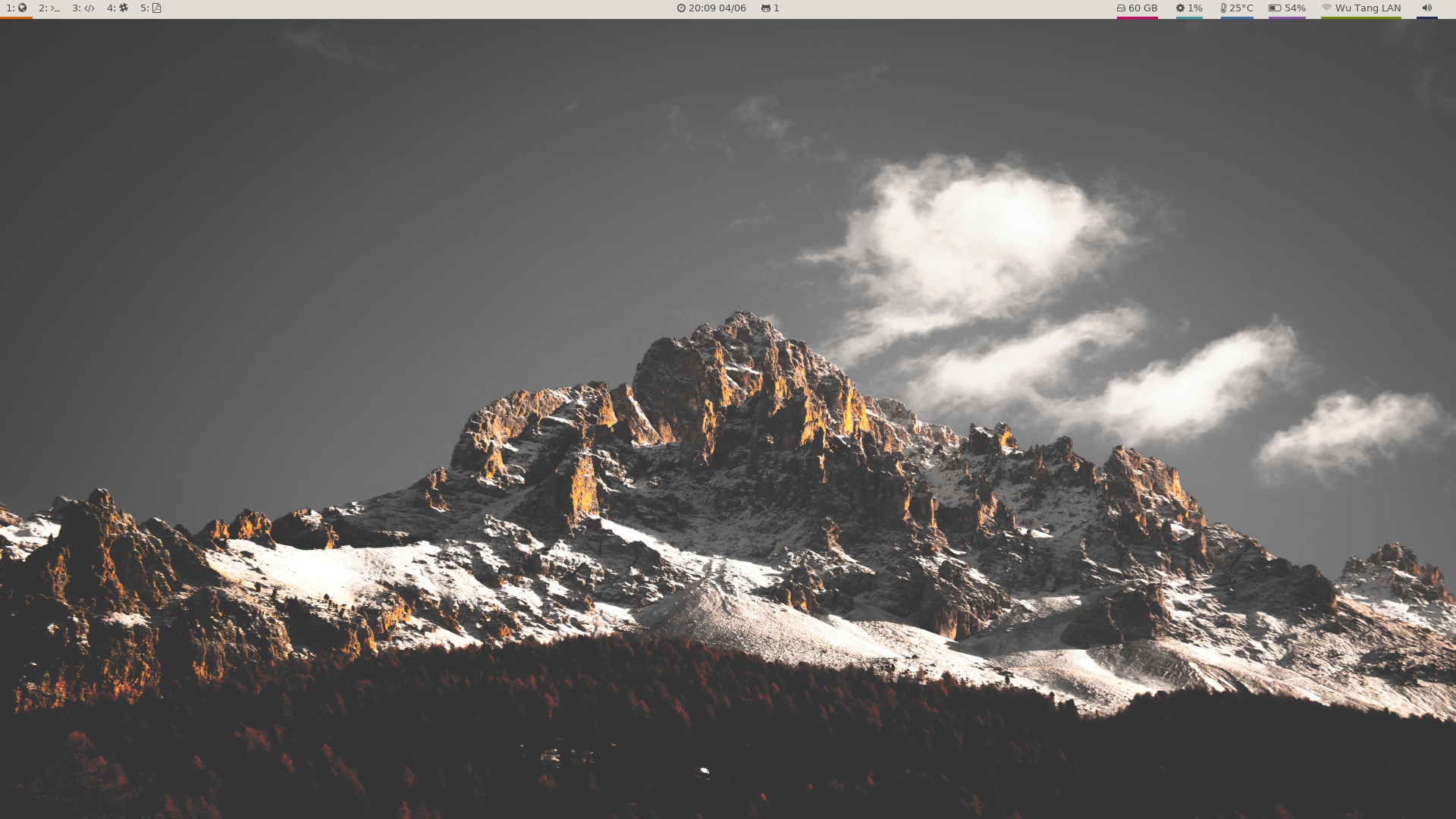Click the 60 GB disk space label
This screenshot has width=1456, height=819.
1143,8
